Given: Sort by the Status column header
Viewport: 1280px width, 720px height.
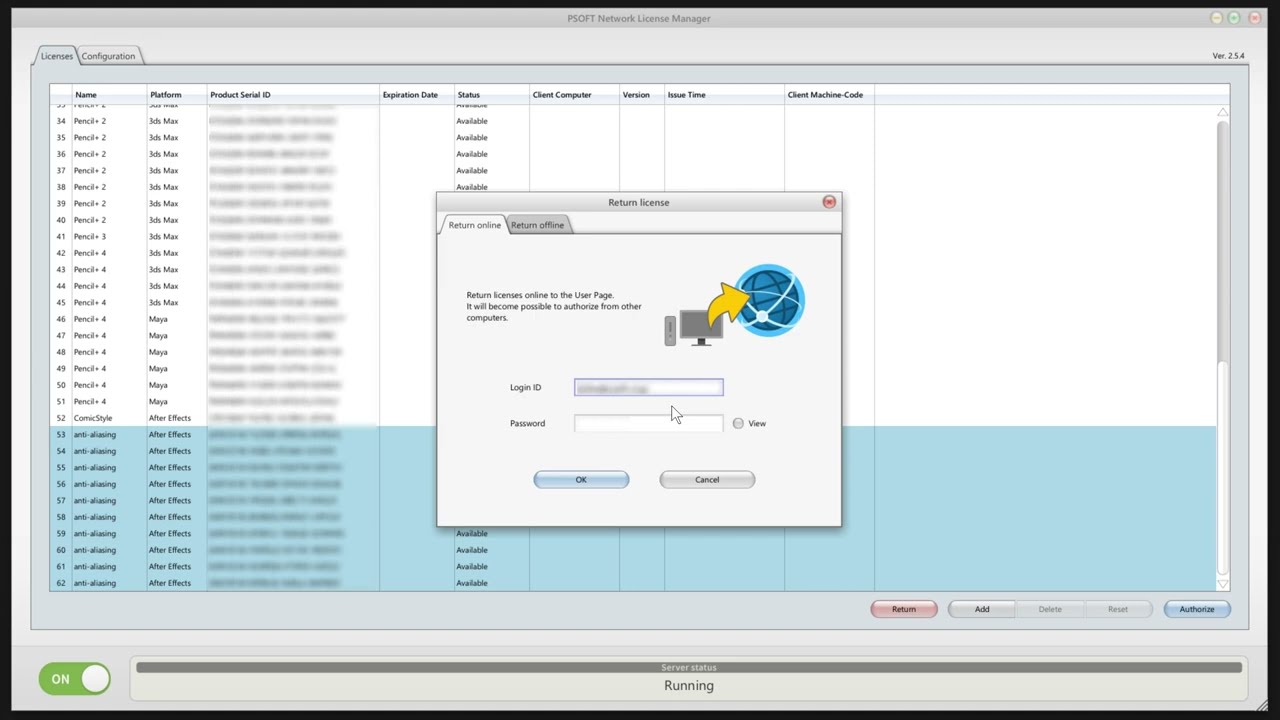Looking at the screenshot, I should tap(492, 95).
